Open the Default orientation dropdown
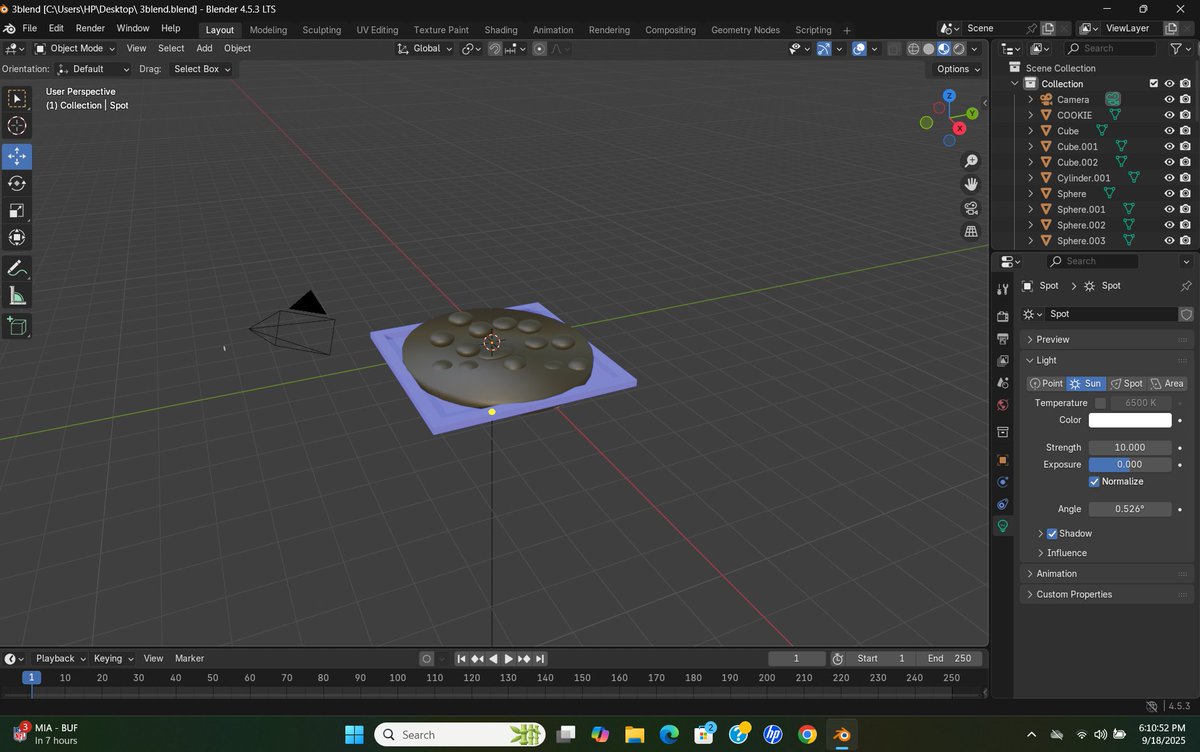This screenshot has height=752, width=1200. 93,69
